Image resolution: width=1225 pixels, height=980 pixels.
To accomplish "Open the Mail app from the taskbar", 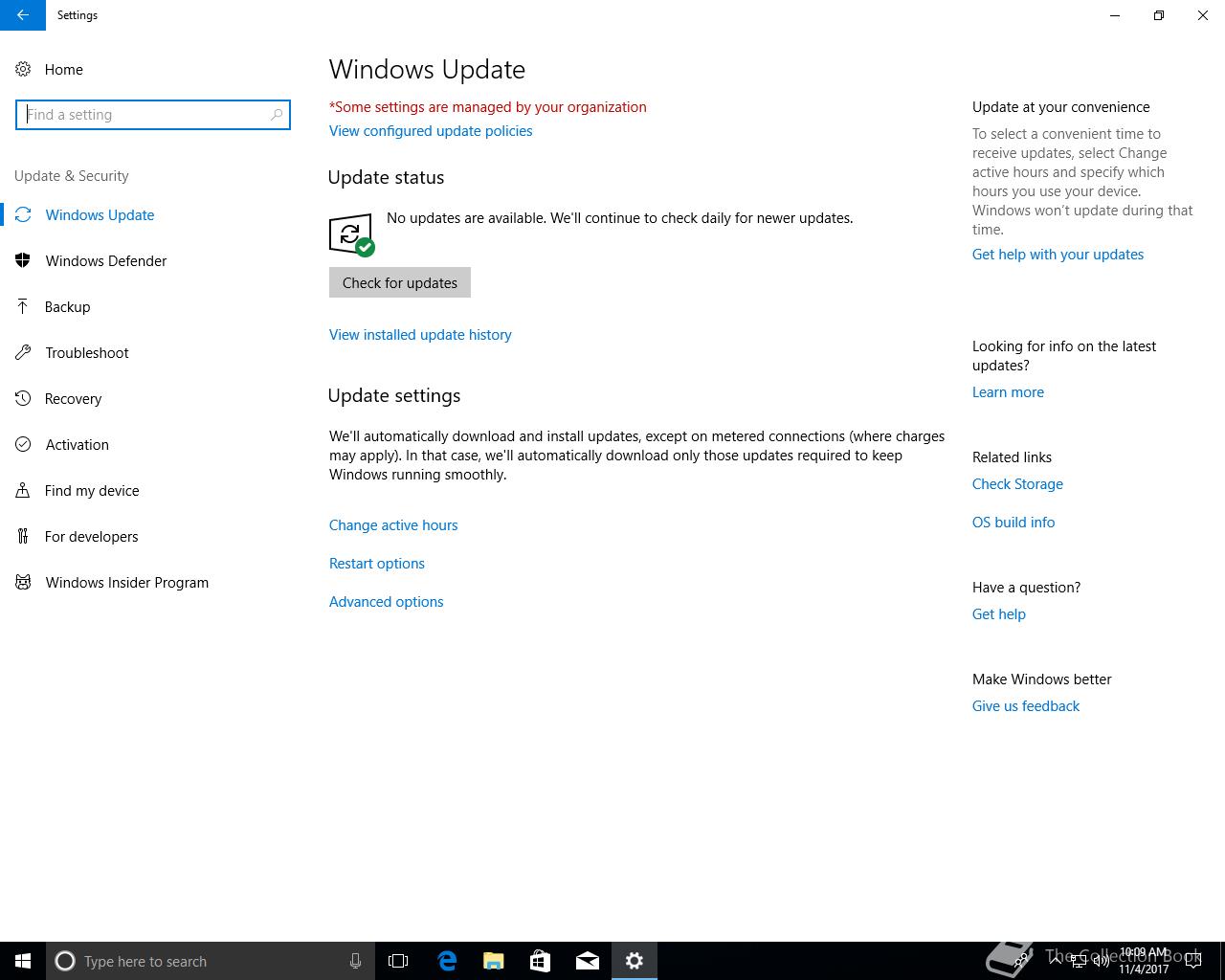I will 588,961.
